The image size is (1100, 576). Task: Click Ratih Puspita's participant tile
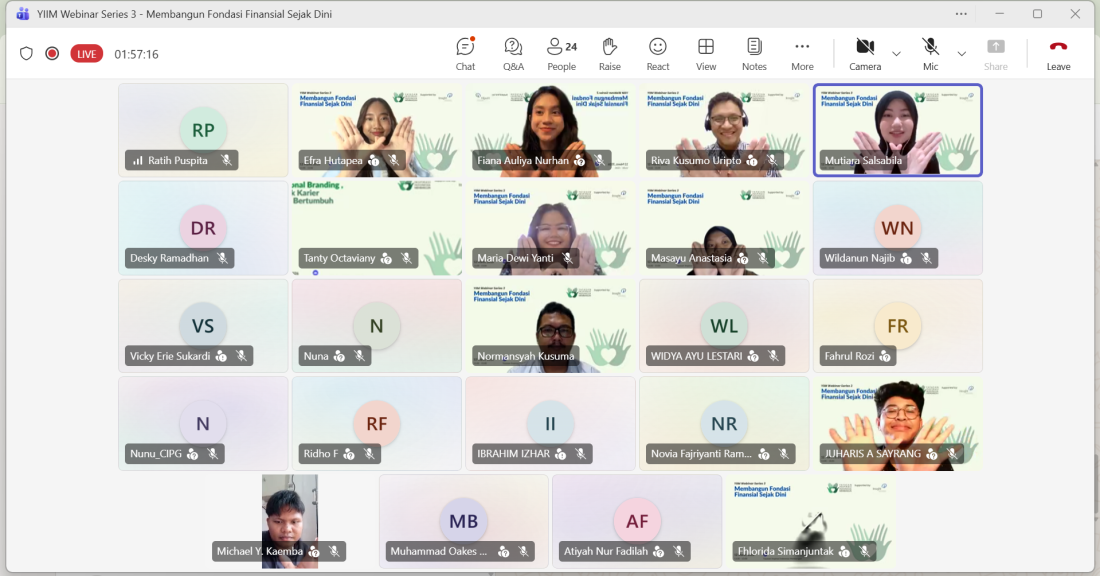coord(203,129)
